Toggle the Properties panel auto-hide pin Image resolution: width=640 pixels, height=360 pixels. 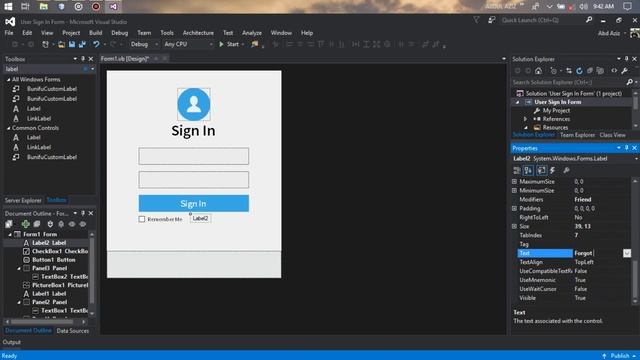(x=627, y=148)
